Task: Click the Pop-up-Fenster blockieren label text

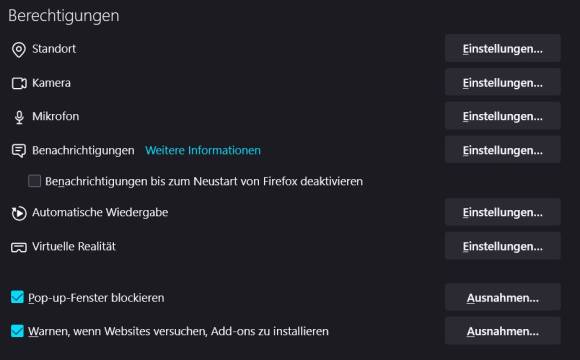Action: click(96, 298)
